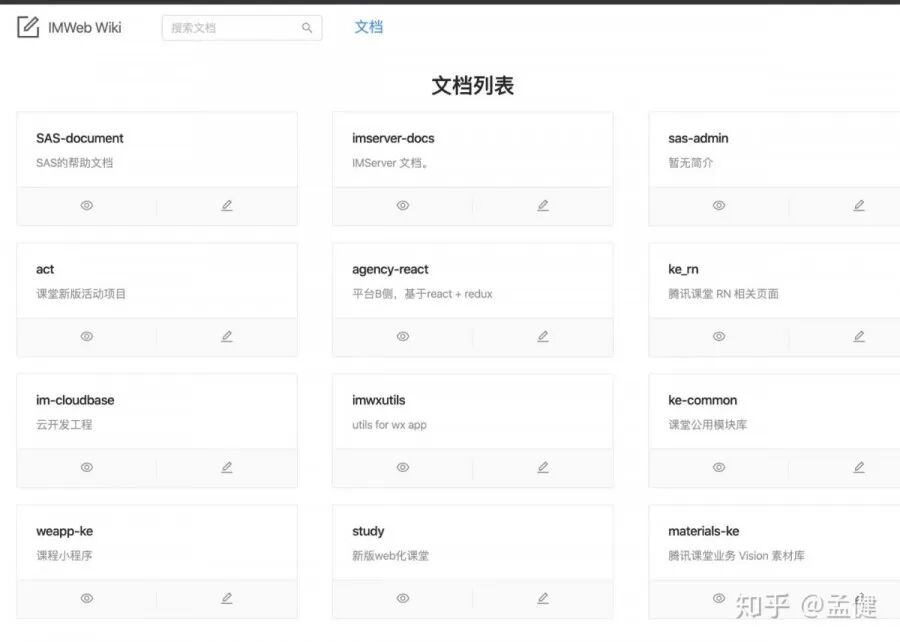Open the edit icon on agency-react card
This screenshot has height=642, width=900.
(542, 336)
